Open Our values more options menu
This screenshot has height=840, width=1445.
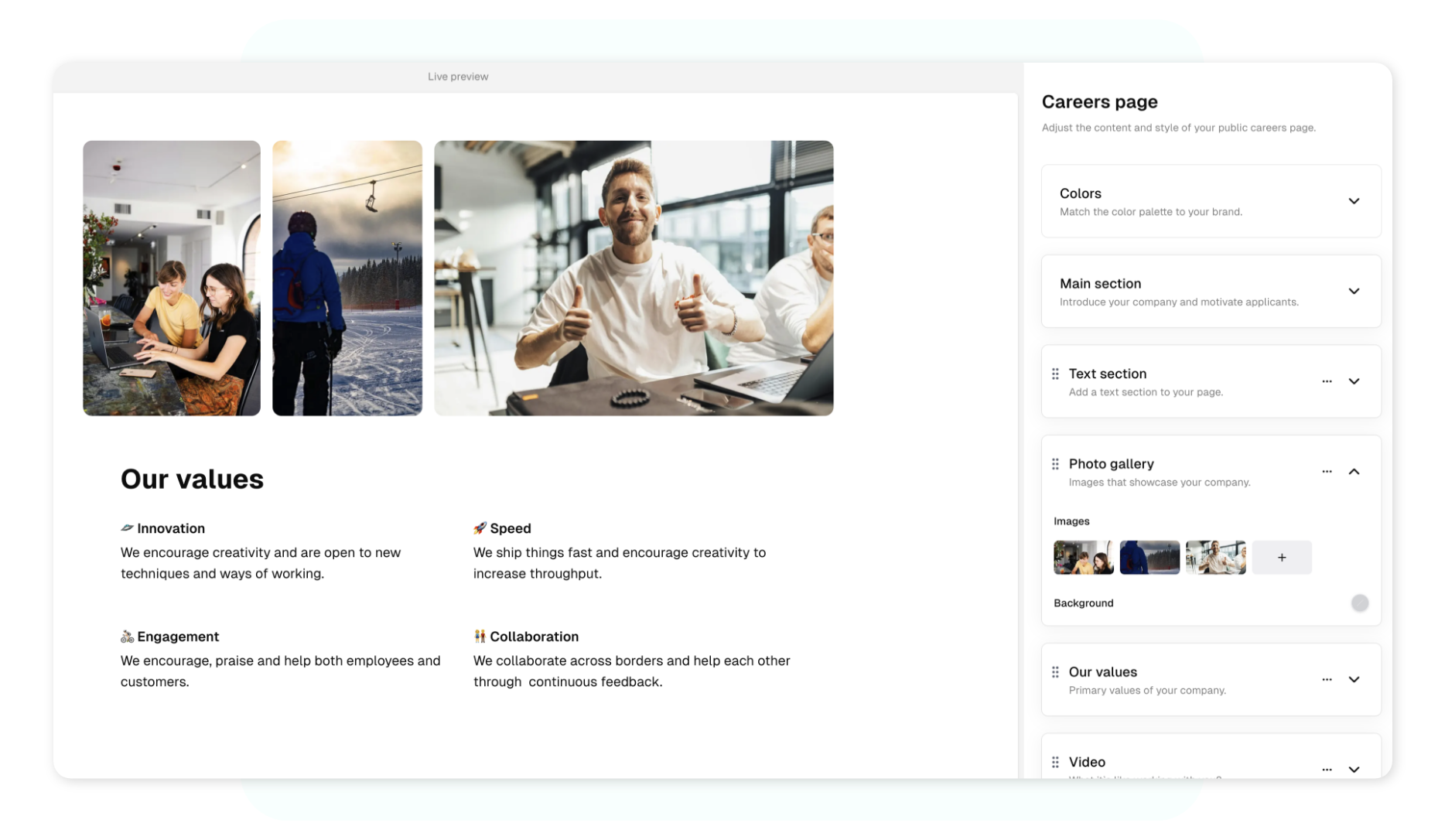1327,680
